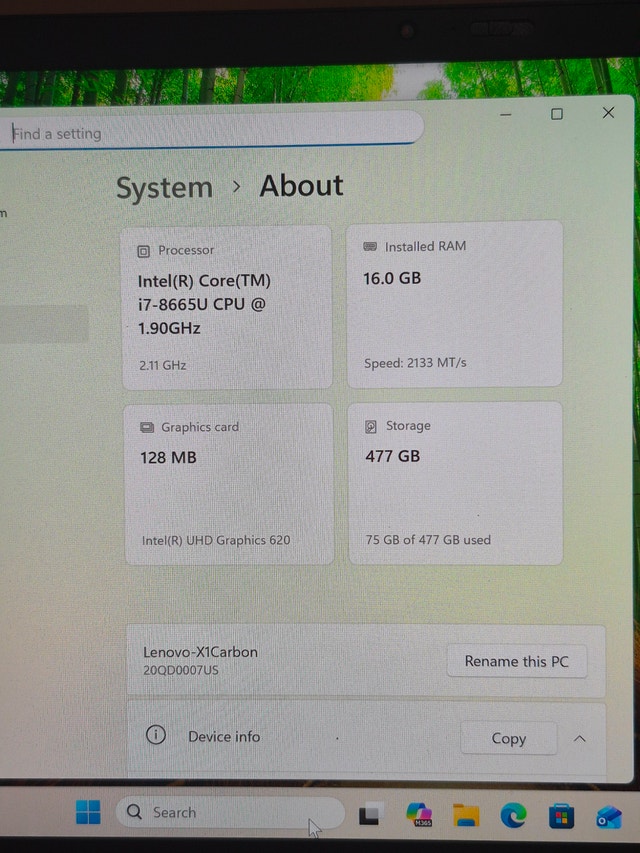Screen dimensions: 640x853
Task: Open File Explorer from the taskbar
Action: click(x=466, y=815)
